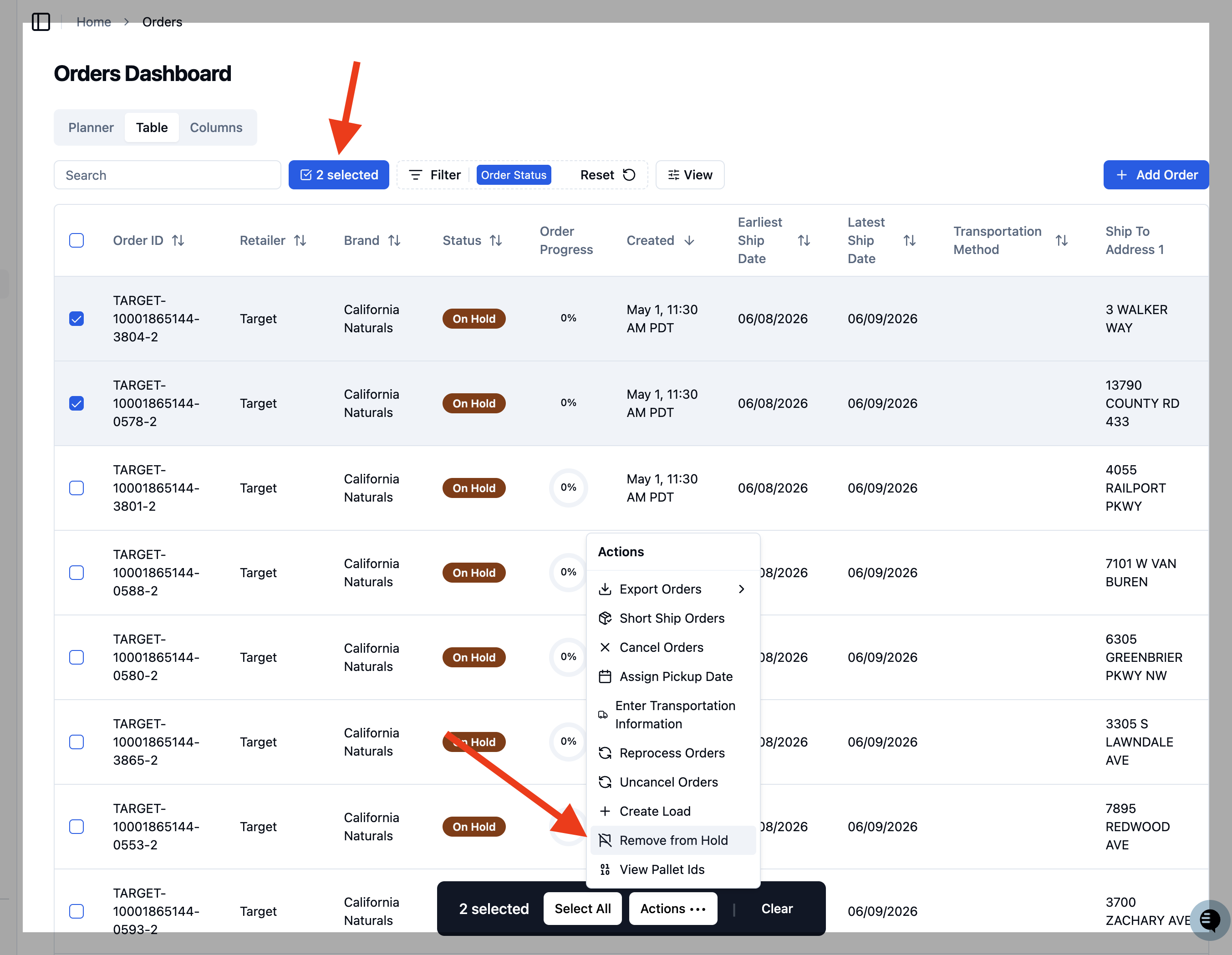The width and height of the screenshot is (1232, 955).
Task: Click the checkmark icon in 2 selected
Action: [306, 175]
